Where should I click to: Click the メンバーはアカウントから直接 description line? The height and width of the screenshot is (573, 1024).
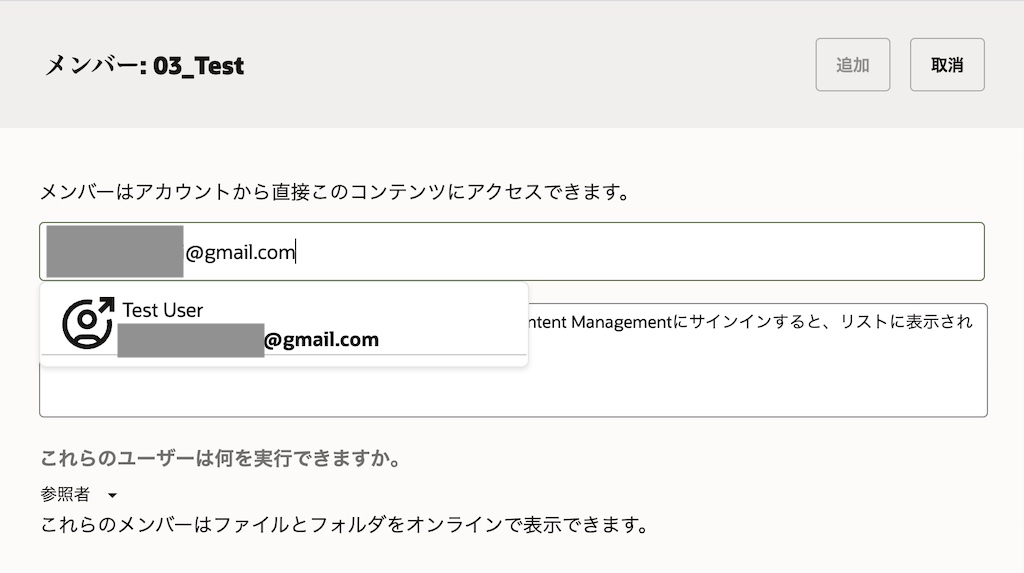pos(335,192)
